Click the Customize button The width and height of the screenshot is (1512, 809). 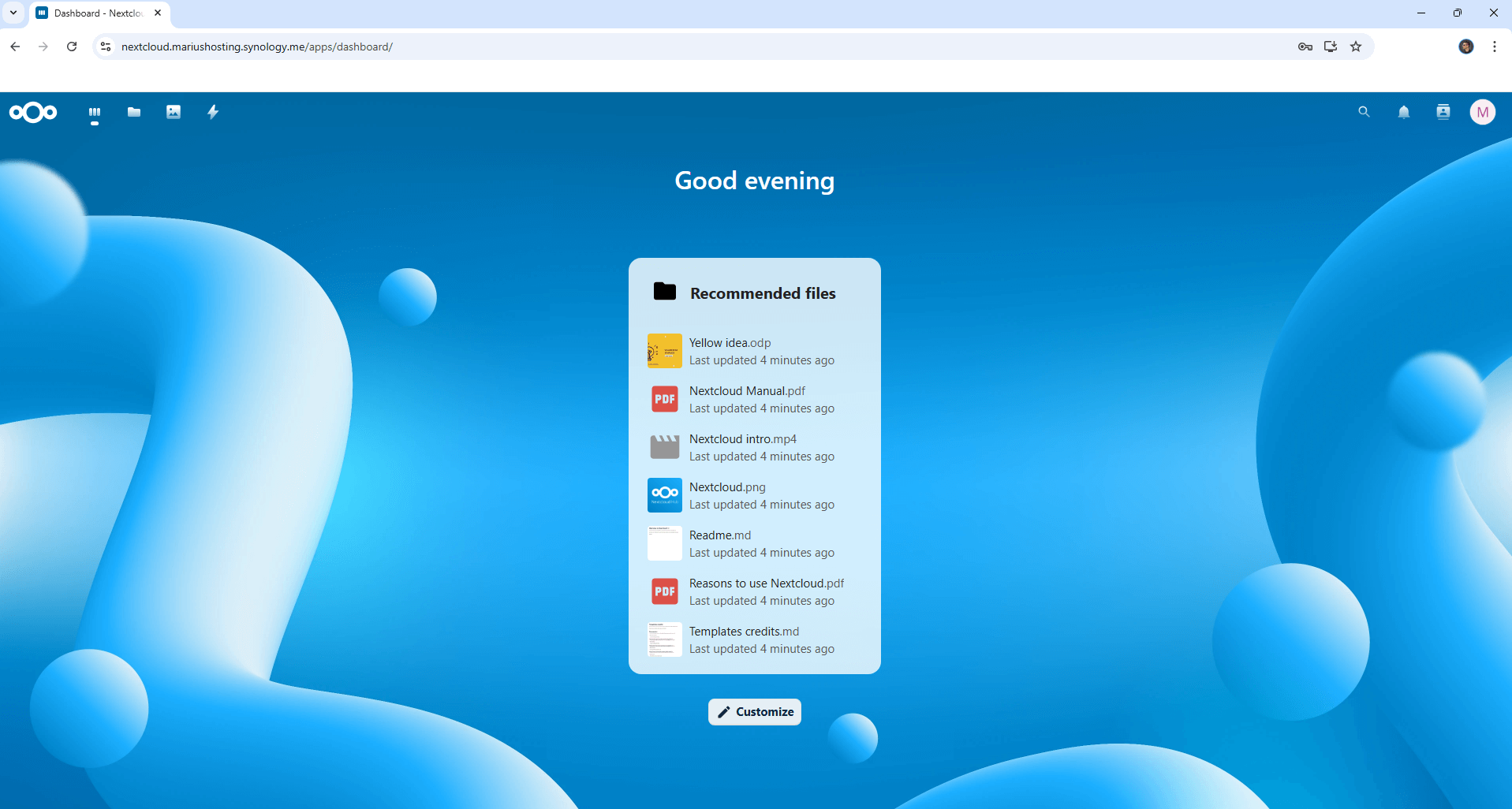(755, 712)
